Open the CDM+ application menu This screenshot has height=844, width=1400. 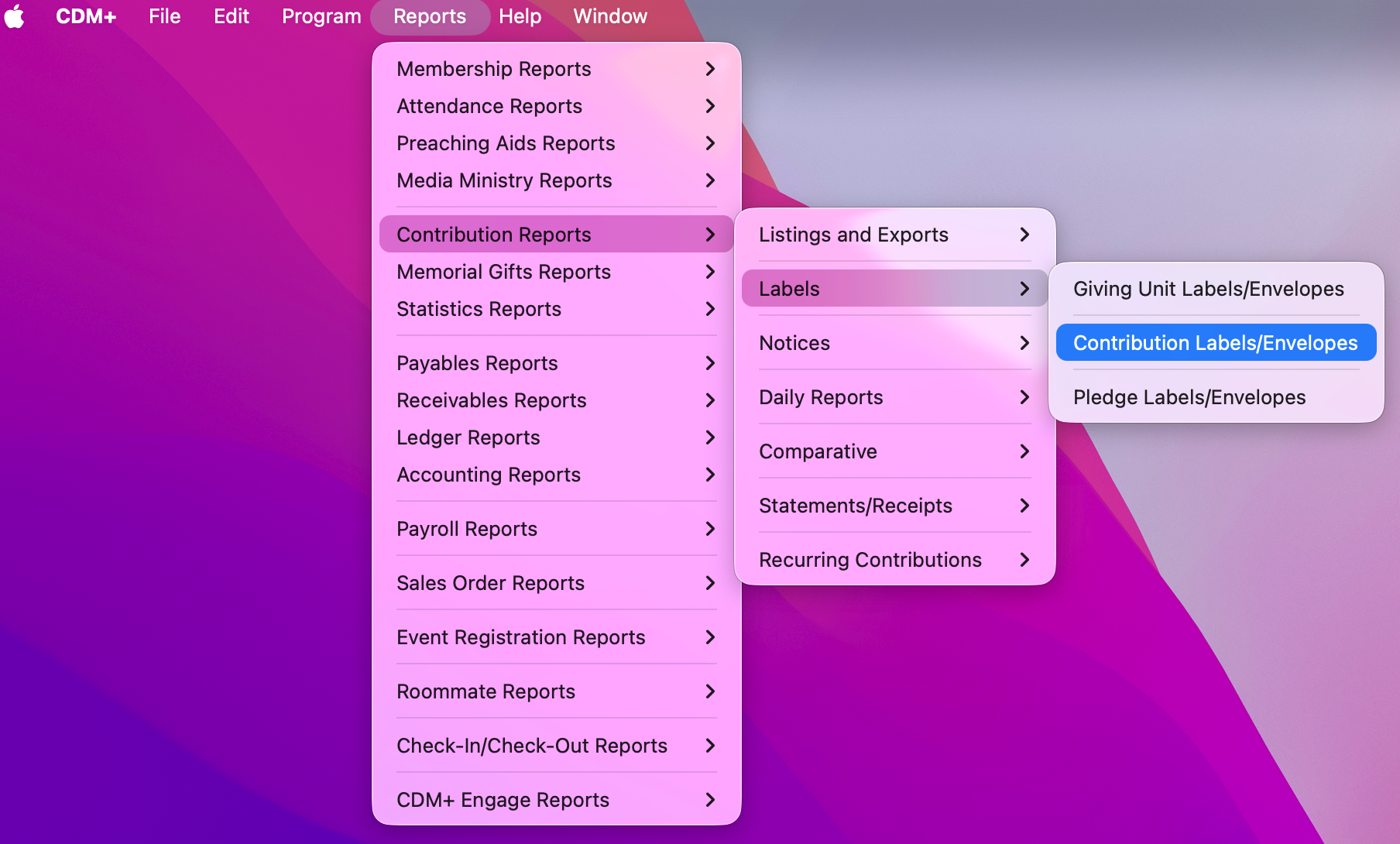(86, 16)
